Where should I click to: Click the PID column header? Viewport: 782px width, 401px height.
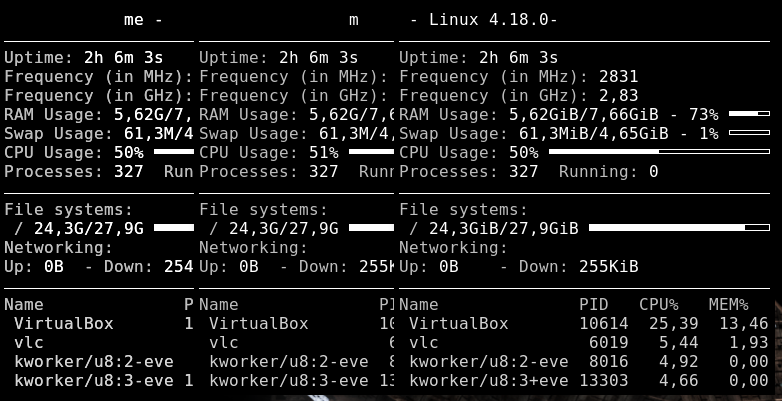[x=593, y=304]
